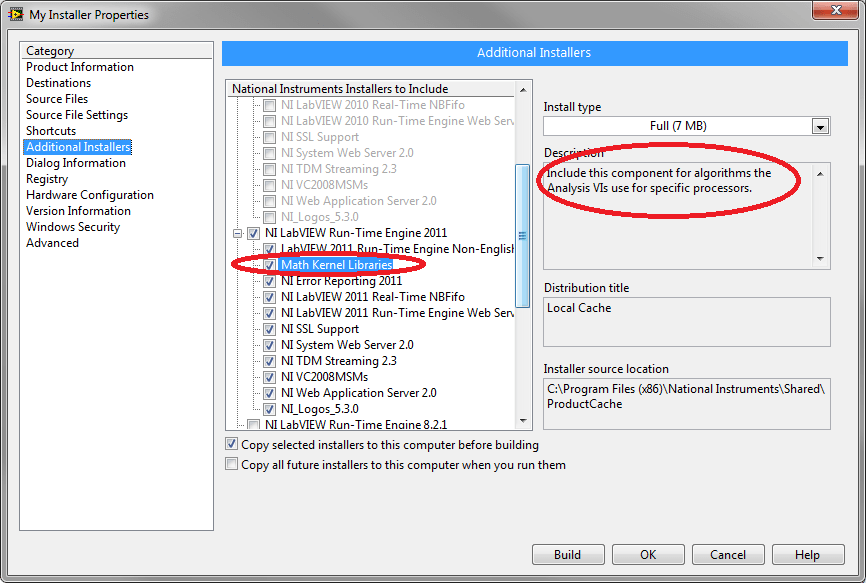The height and width of the screenshot is (583, 866).
Task: Click the LabVIEW icon in title bar
Action: (15, 14)
